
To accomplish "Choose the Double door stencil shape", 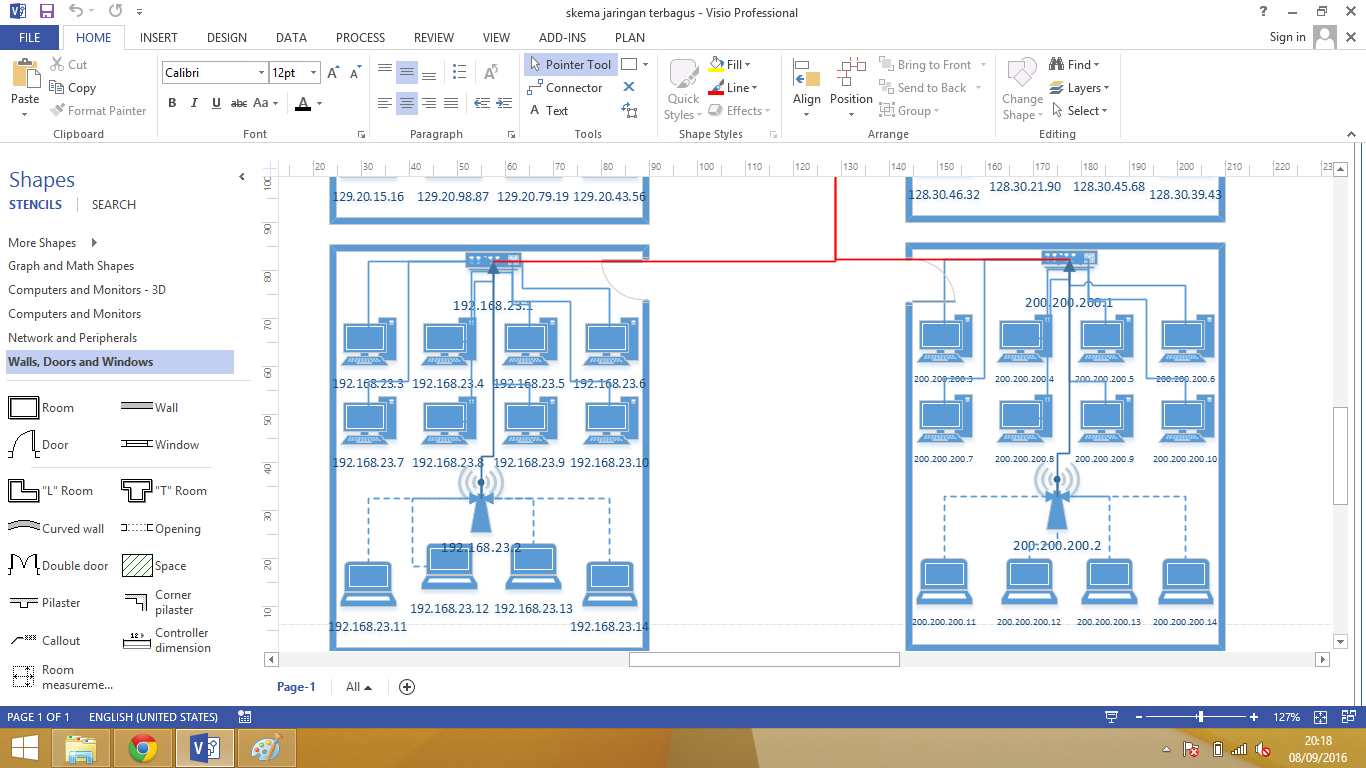I will [x=58, y=565].
